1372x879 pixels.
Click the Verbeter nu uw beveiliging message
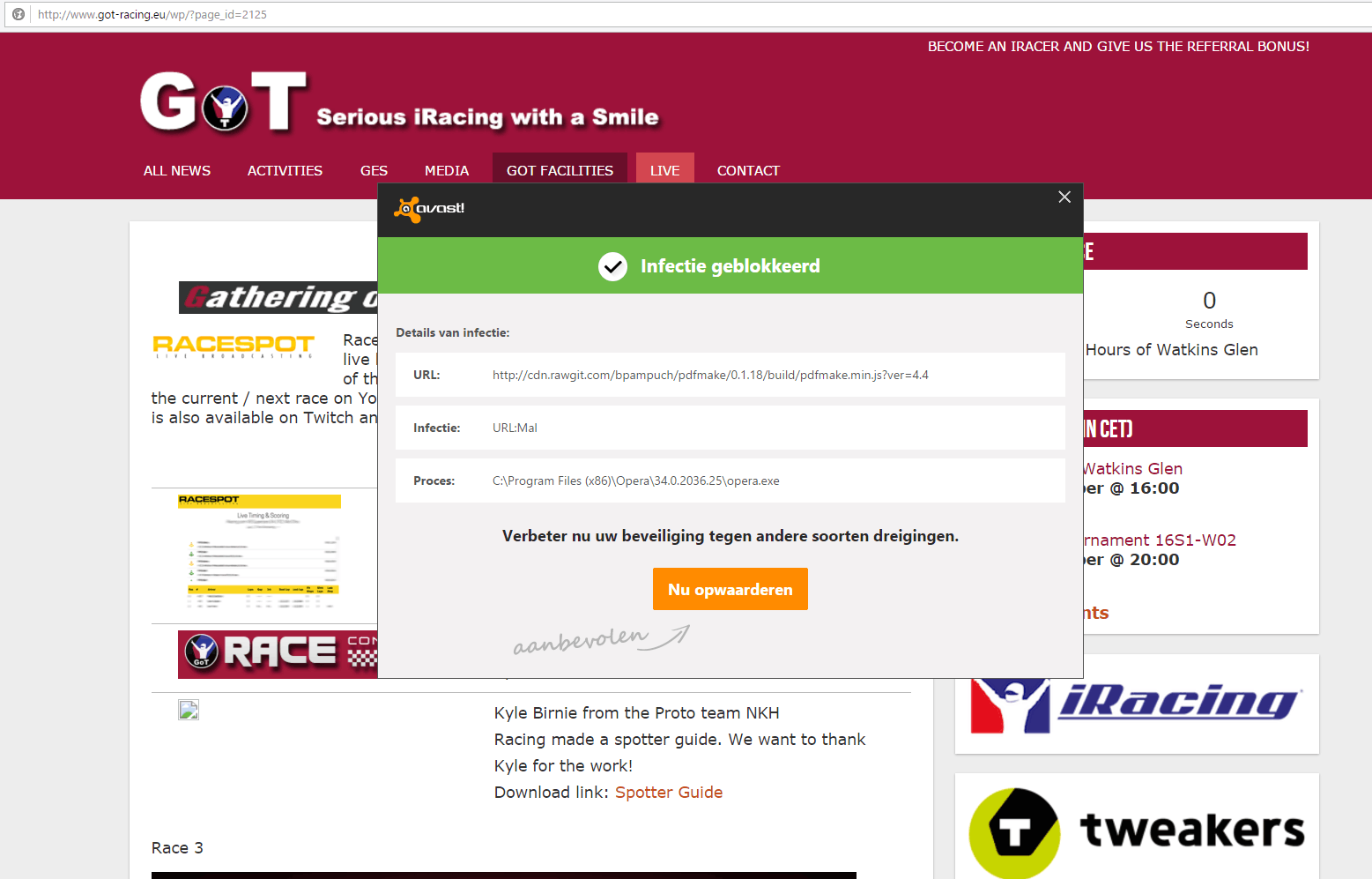pos(730,536)
